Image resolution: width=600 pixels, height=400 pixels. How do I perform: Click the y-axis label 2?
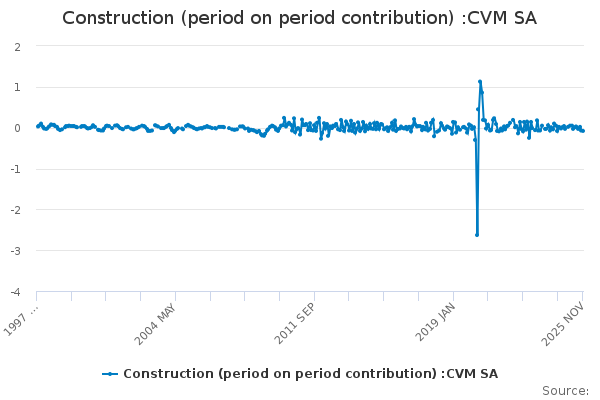point(18,46)
